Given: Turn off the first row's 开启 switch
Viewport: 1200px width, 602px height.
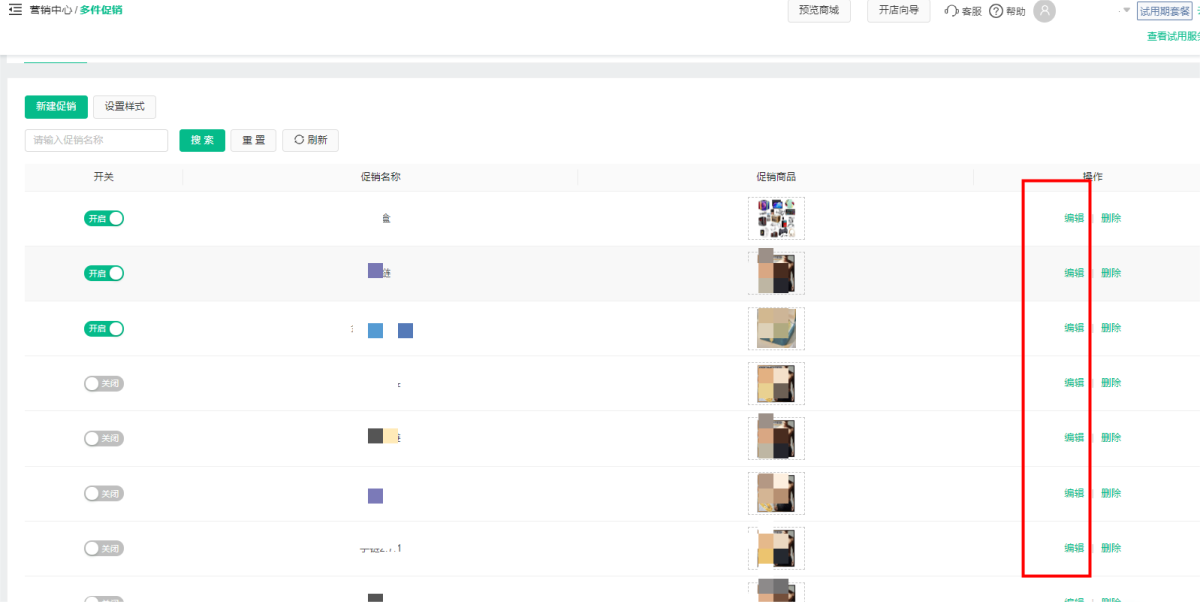Looking at the screenshot, I should tap(104, 218).
